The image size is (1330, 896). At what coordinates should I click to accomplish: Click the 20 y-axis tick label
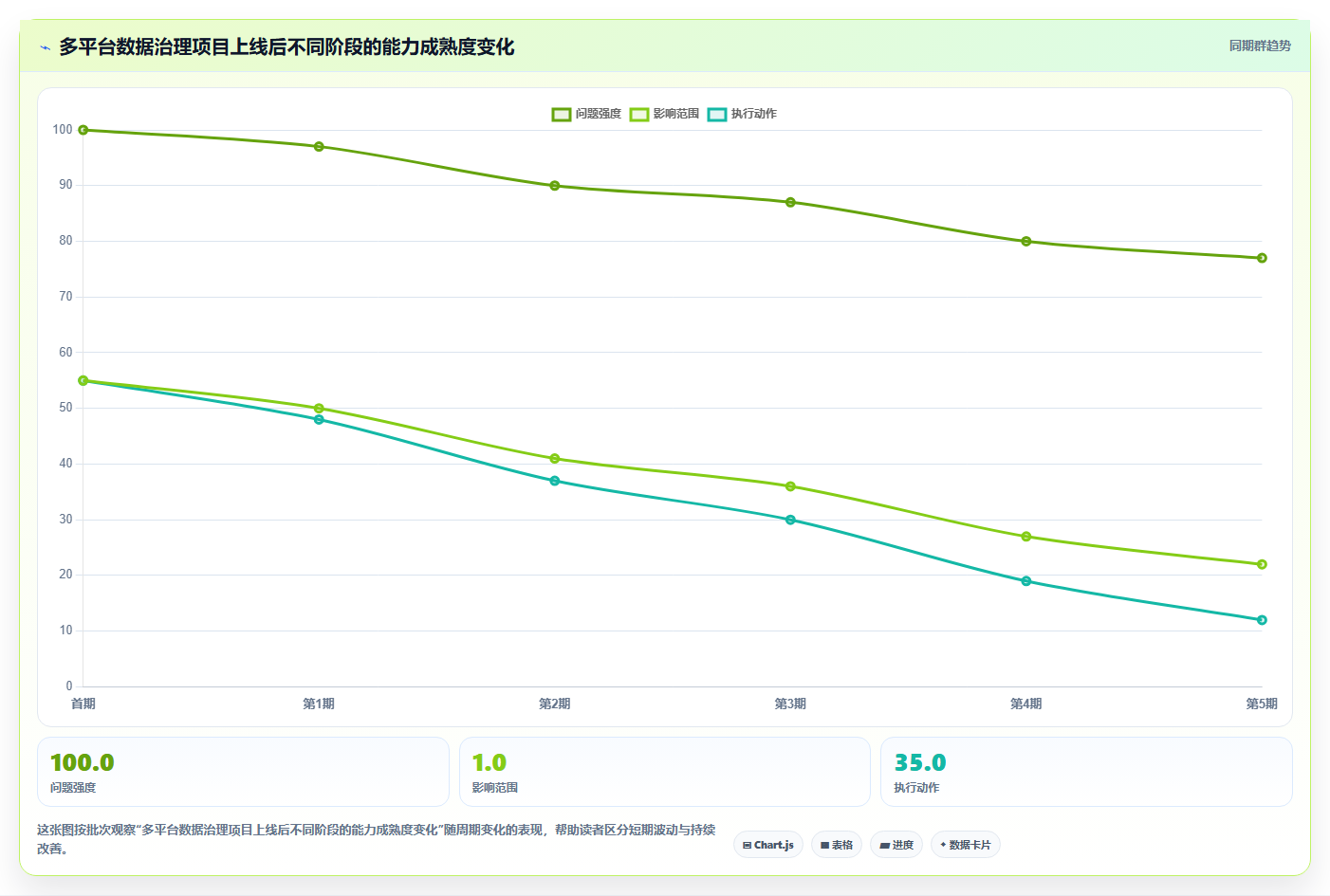[x=65, y=575]
